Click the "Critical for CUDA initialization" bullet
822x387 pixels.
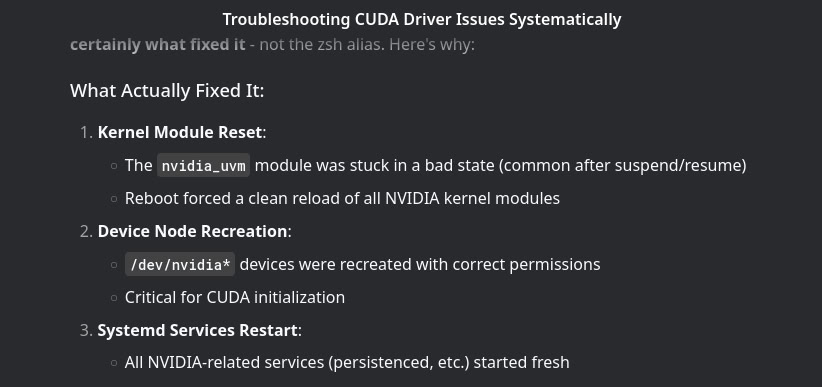point(235,297)
